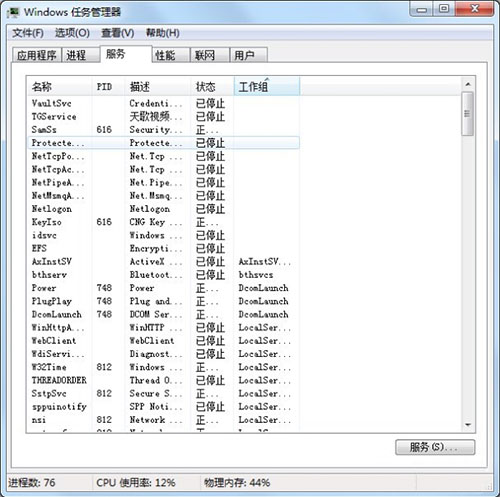Image resolution: width=500 pixels, height=497 pixels.
Task: Select the Protecte... service name
Action: (58, 143)
